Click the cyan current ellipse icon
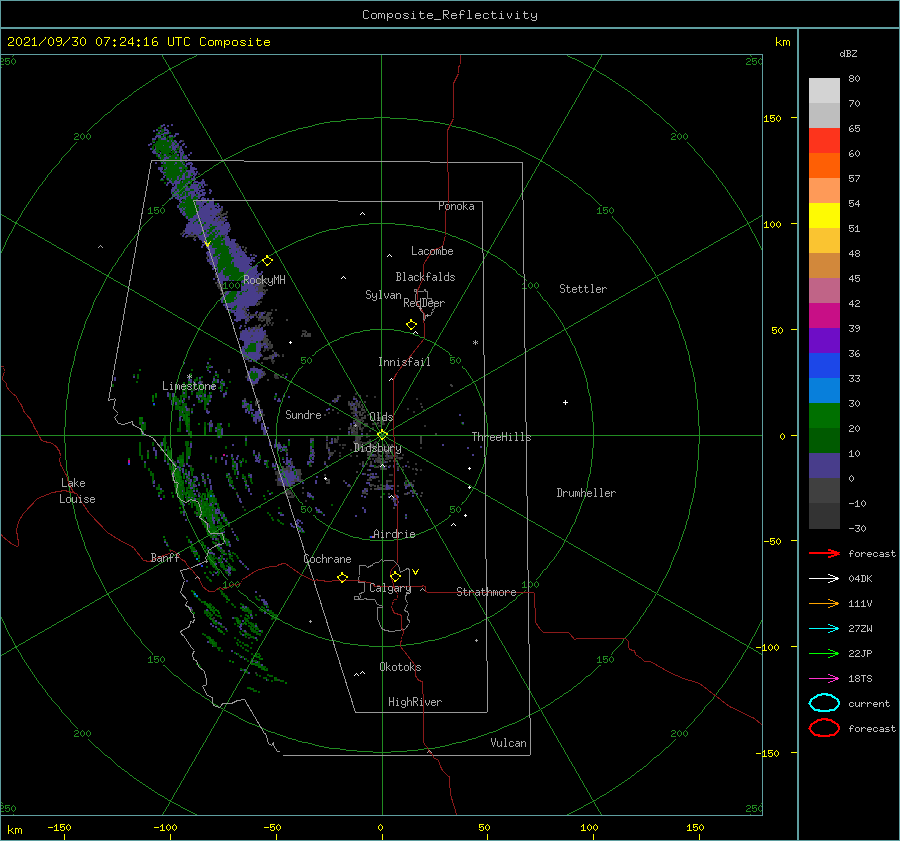This screenshot has height=841, width=900. [824, 703]
